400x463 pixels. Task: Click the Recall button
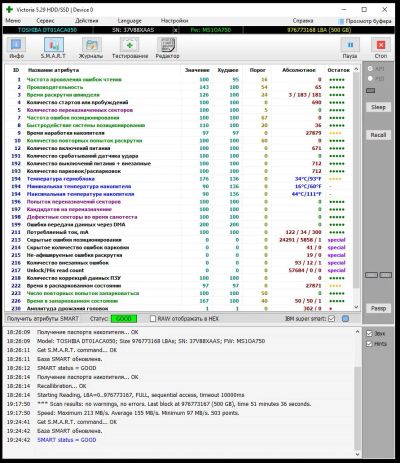point(378,135)
